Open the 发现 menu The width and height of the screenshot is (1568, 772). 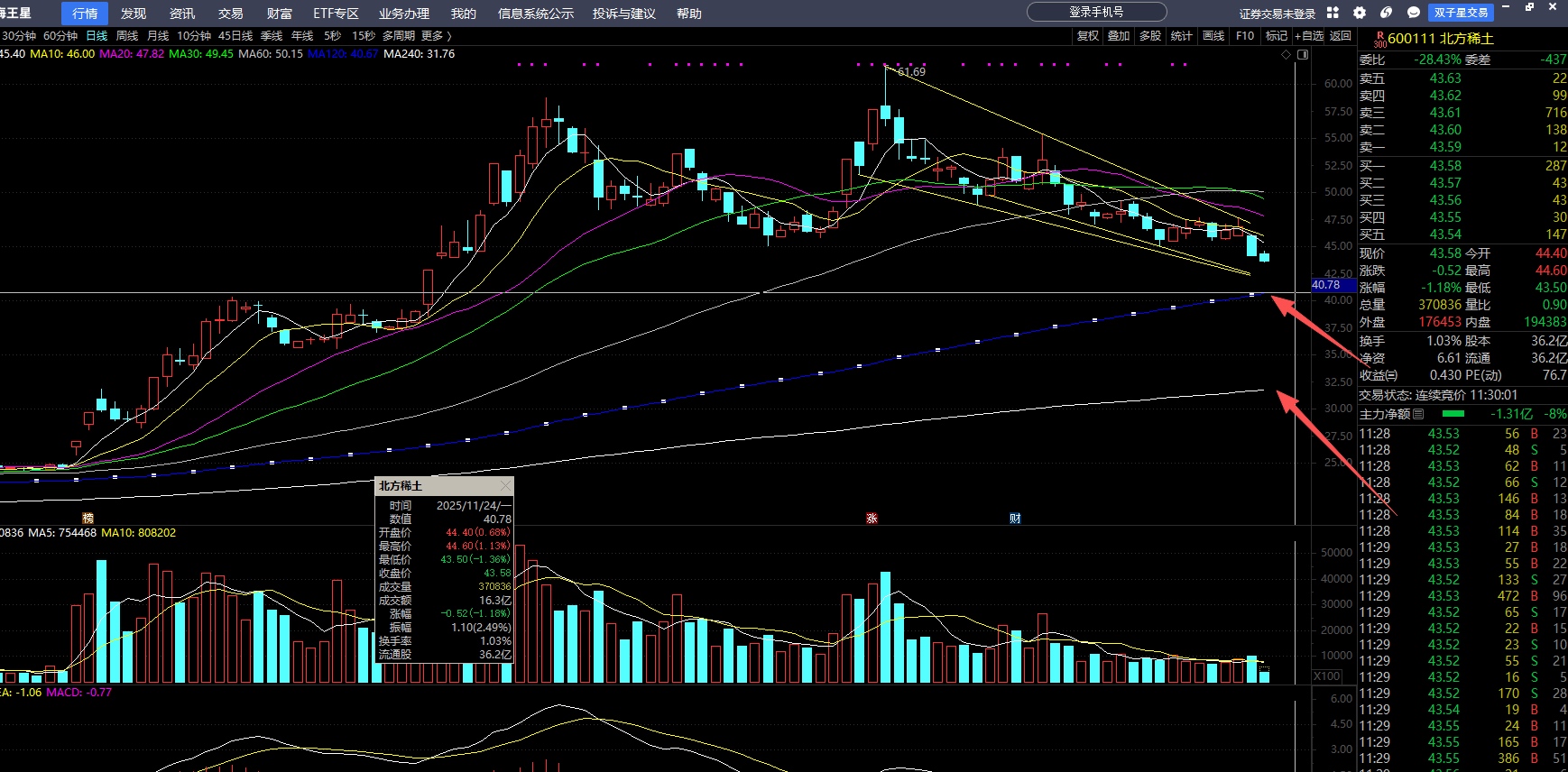point(134,14)
